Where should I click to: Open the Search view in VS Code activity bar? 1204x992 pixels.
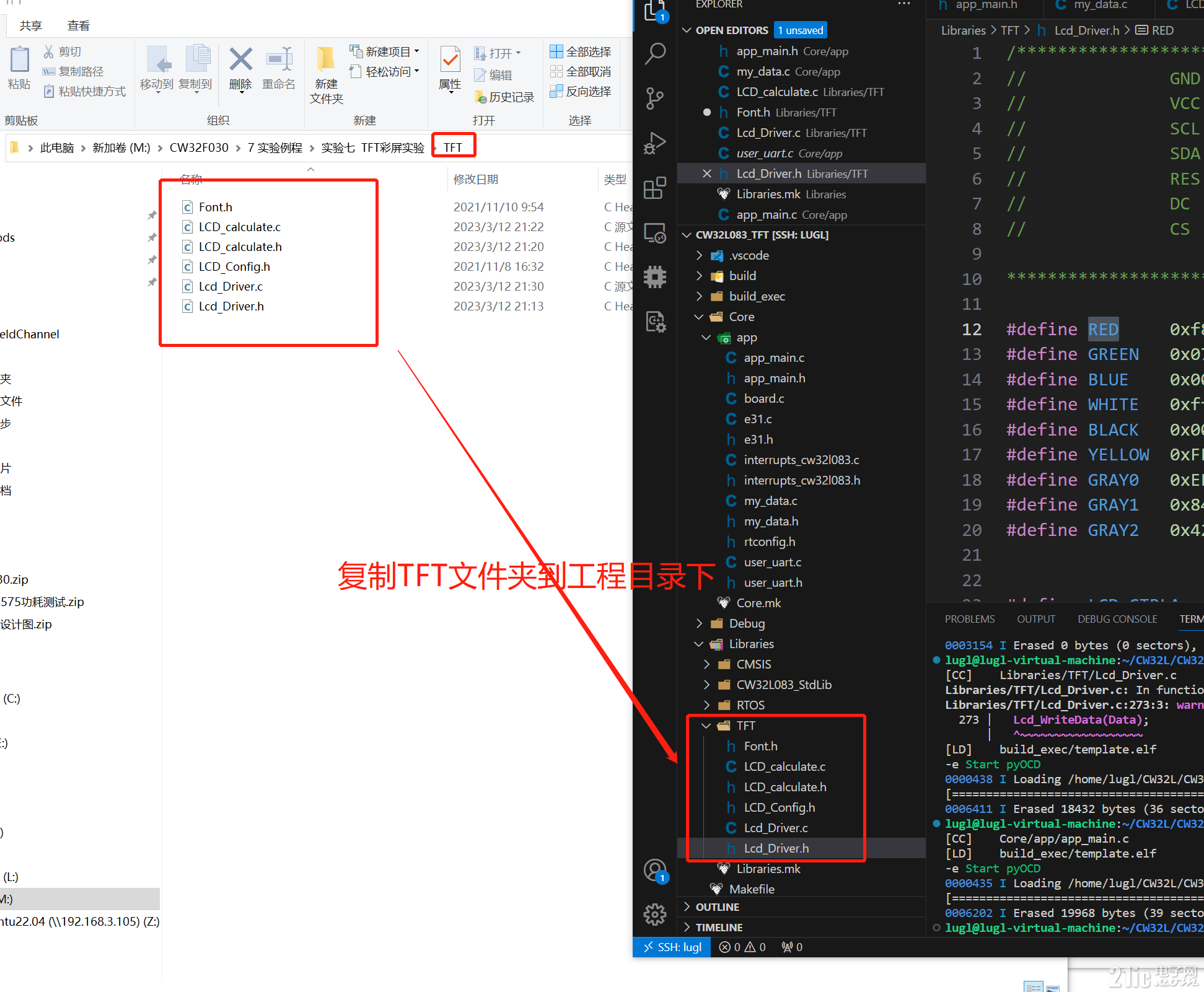(x=655, y=54)
